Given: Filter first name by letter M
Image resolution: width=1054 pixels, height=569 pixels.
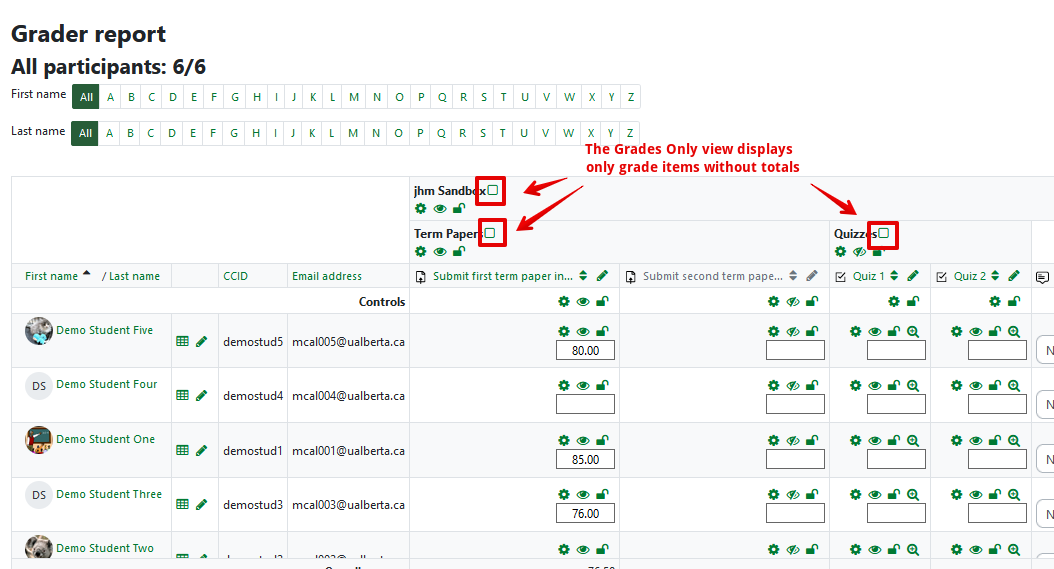Looking at the screenshot, I should pyautogui.click(x=354, y=97).
